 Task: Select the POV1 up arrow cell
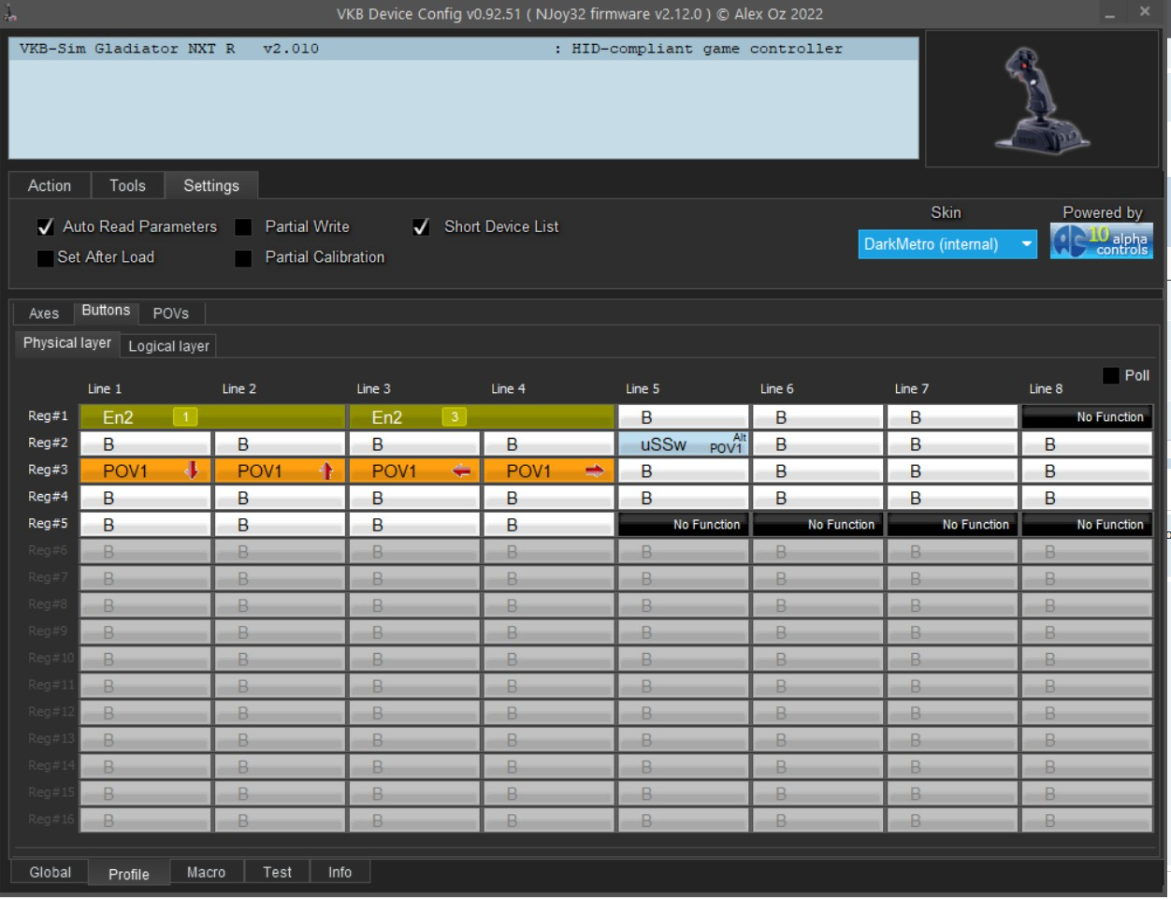point(280,471)
